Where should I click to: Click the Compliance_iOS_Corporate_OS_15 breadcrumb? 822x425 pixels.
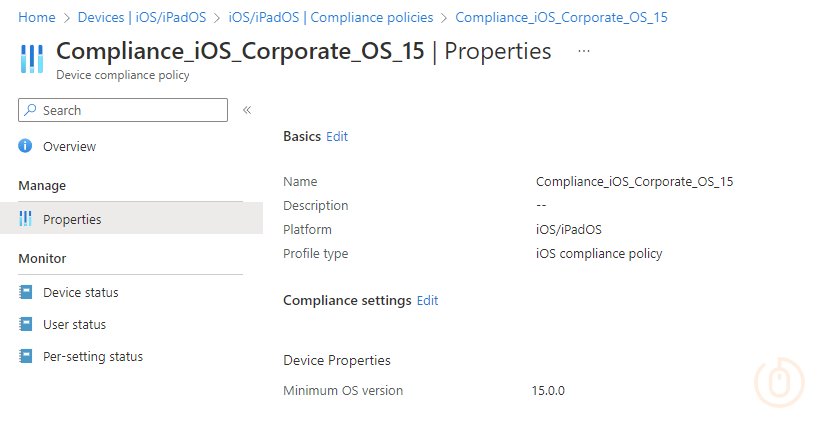561,18
